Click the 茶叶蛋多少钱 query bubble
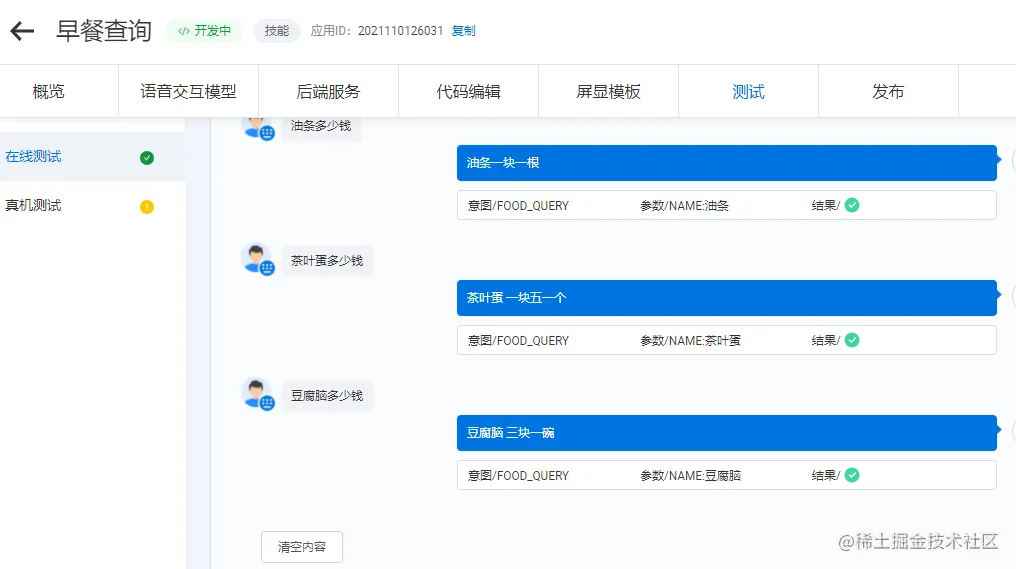1016x569 pixels. pyautogui.click(x=327, y=261)
